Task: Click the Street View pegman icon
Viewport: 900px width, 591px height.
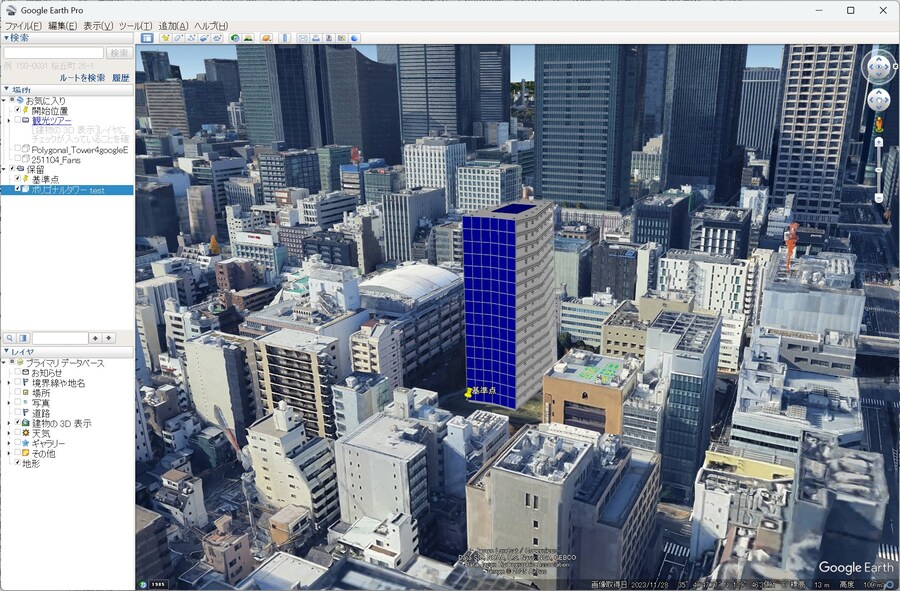Action: (879, 125)
